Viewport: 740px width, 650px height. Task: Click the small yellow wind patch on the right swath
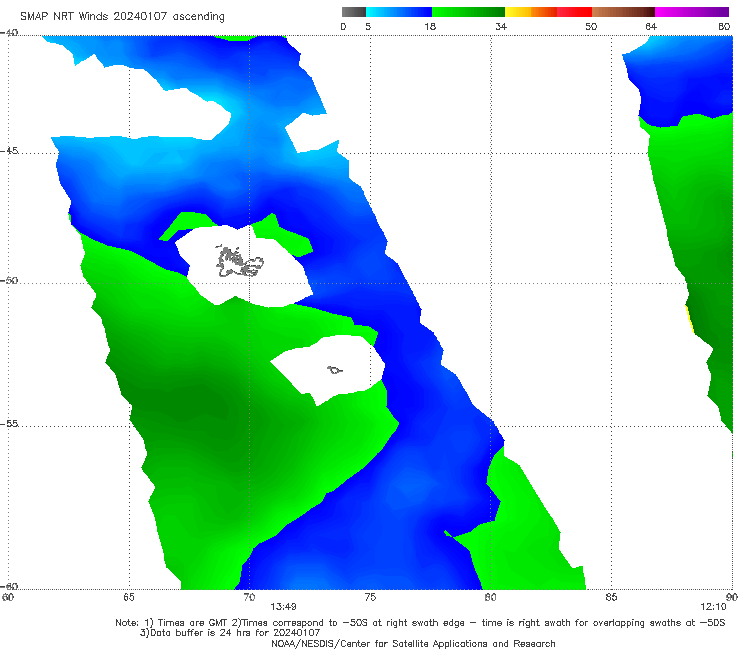[x=690, y=319]
